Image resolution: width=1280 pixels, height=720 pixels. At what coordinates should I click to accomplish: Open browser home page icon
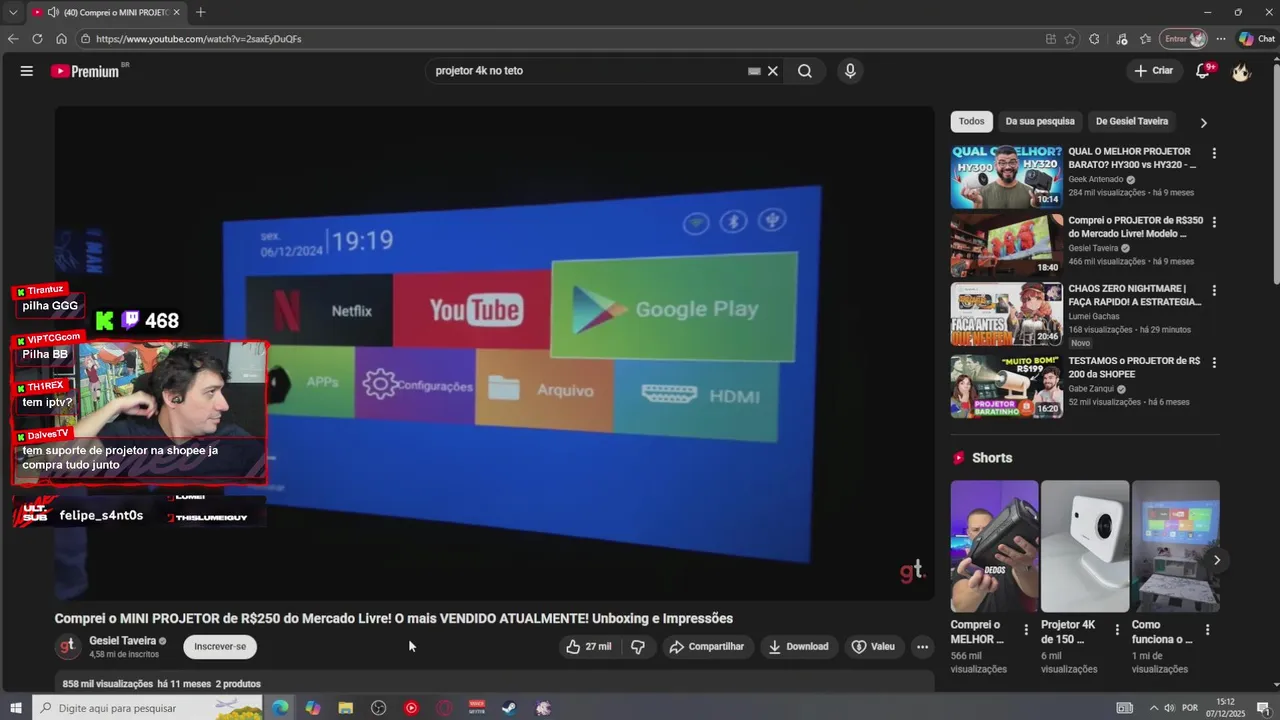(61, 39)
